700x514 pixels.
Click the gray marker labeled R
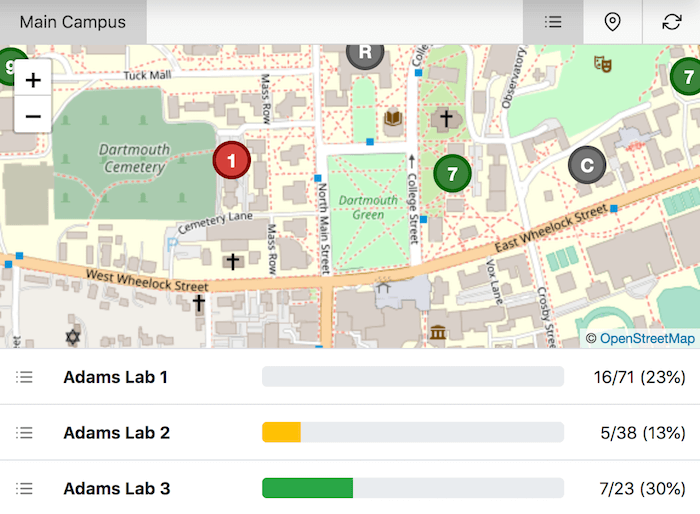(365, 53)
